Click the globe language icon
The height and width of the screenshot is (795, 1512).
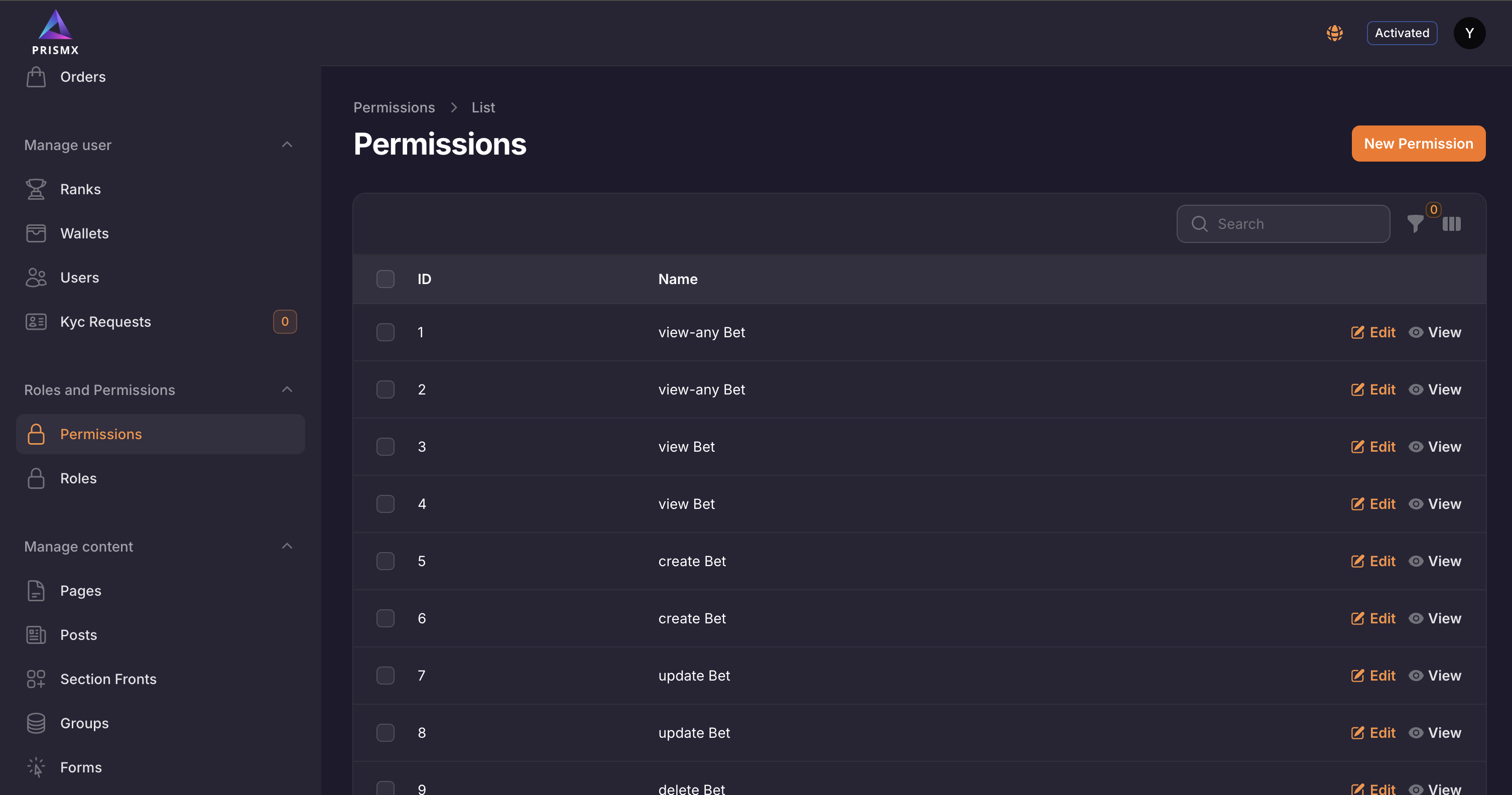click(x=1335, y=33)
